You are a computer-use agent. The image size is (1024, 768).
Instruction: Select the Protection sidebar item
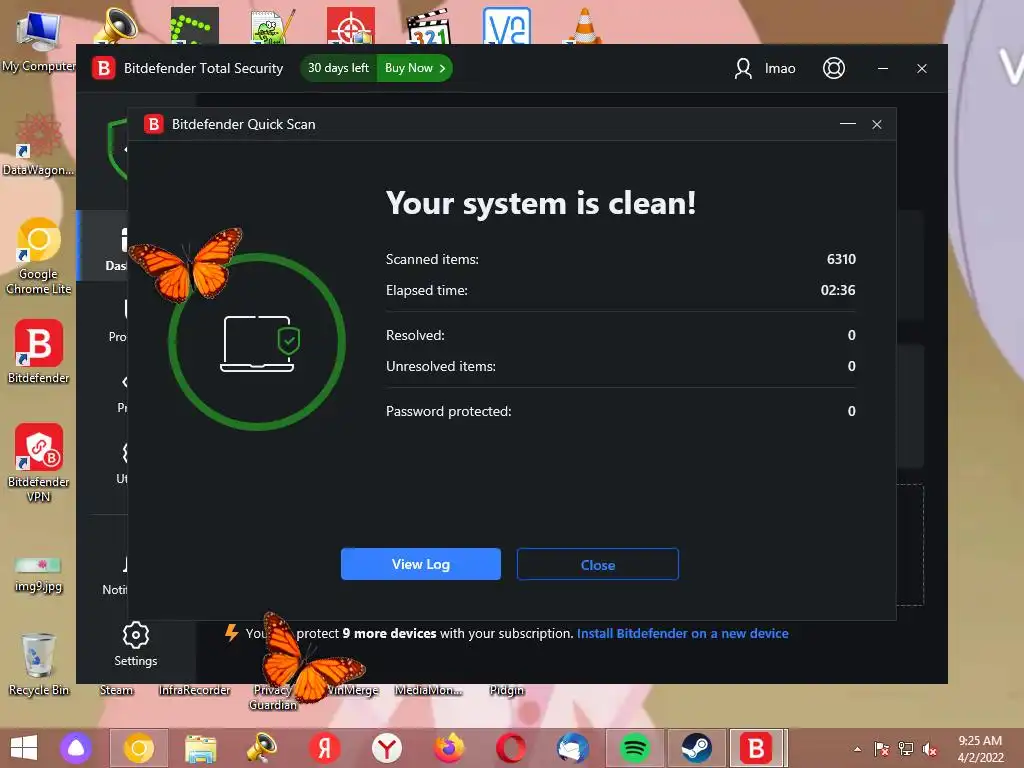click(x=117, y=321)
